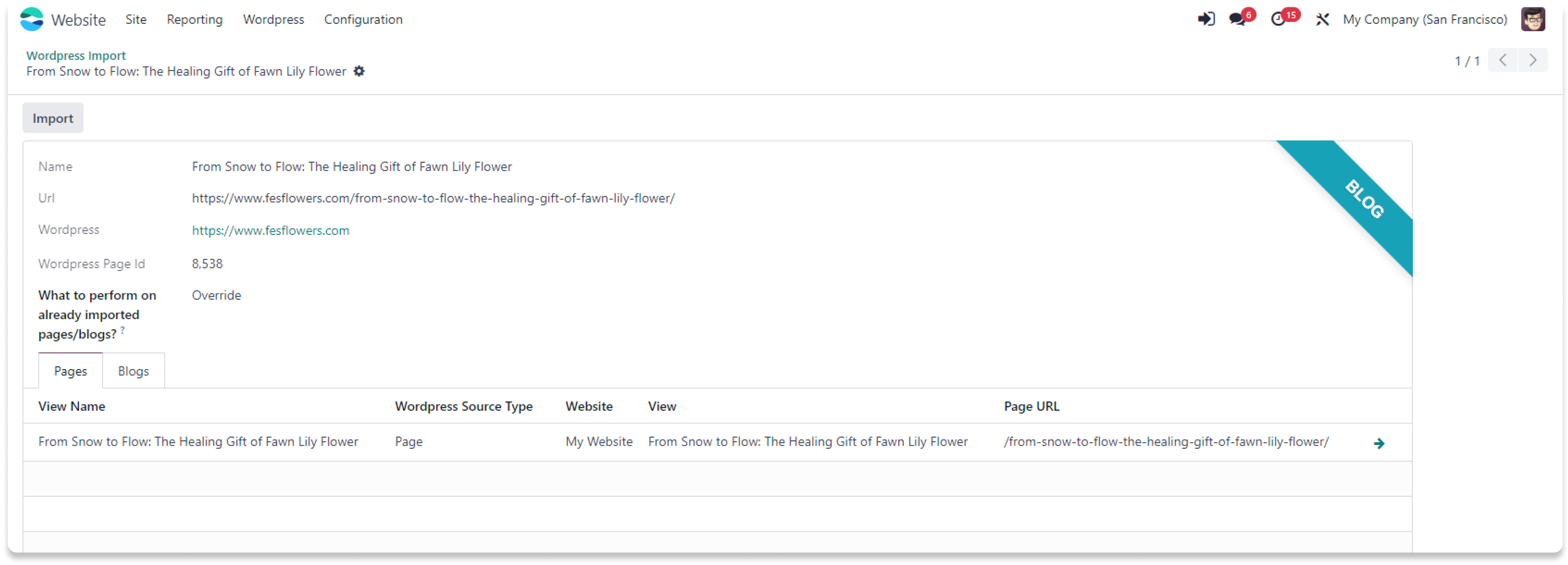This screenshot has width=1568, height=565.
Task: Open the debug tools wrench icon
Action: 1322,20
